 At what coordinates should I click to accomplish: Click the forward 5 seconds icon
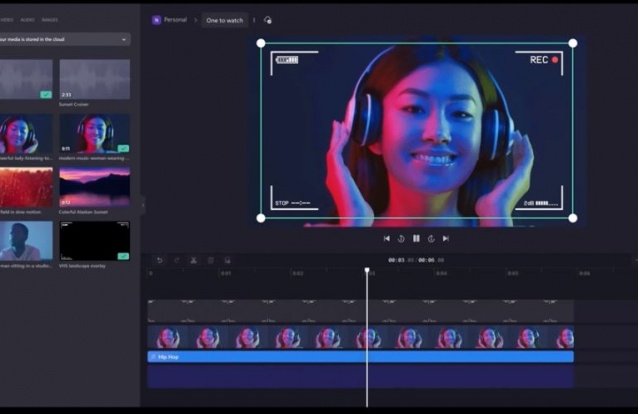click(431, 239)
